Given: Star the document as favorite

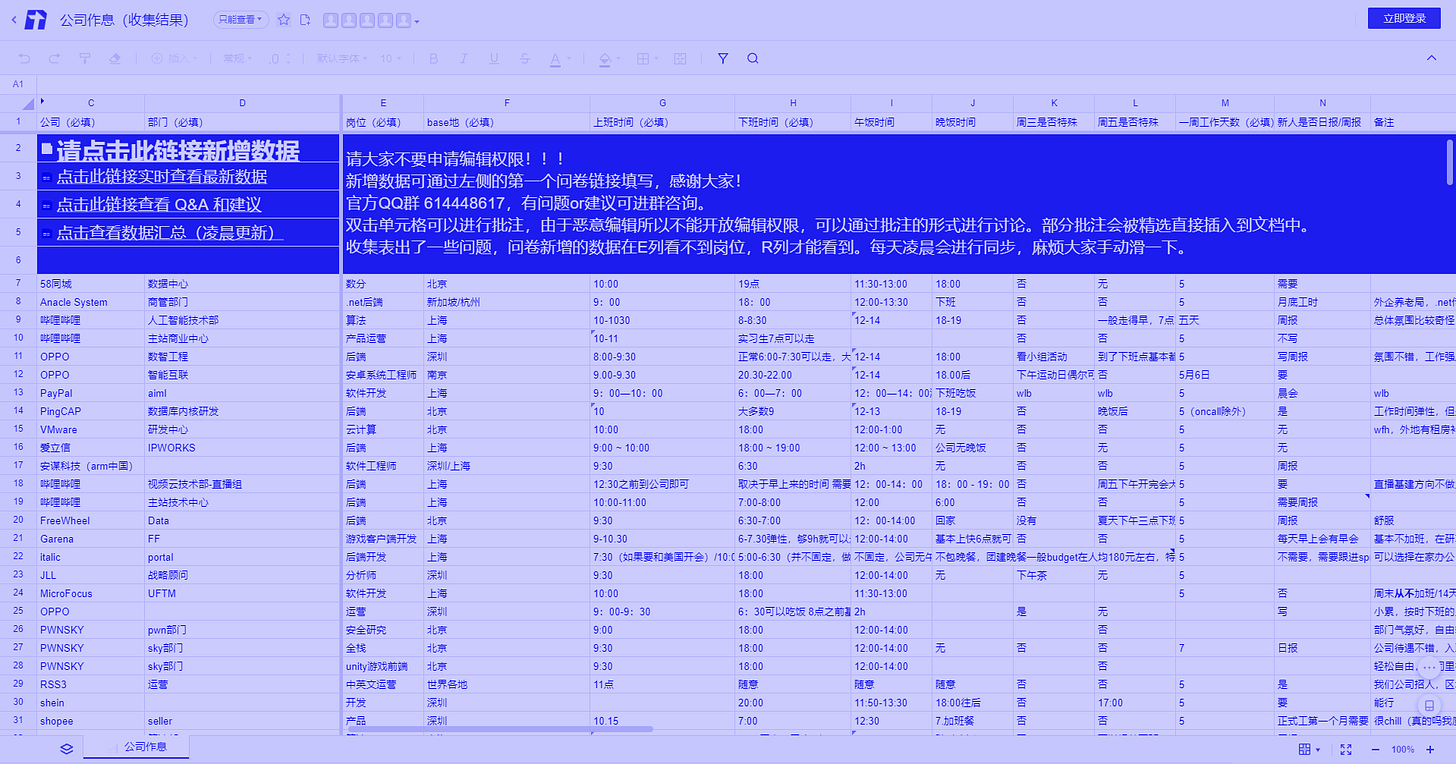Looking at the screenshot, I should tap(283, 19).
